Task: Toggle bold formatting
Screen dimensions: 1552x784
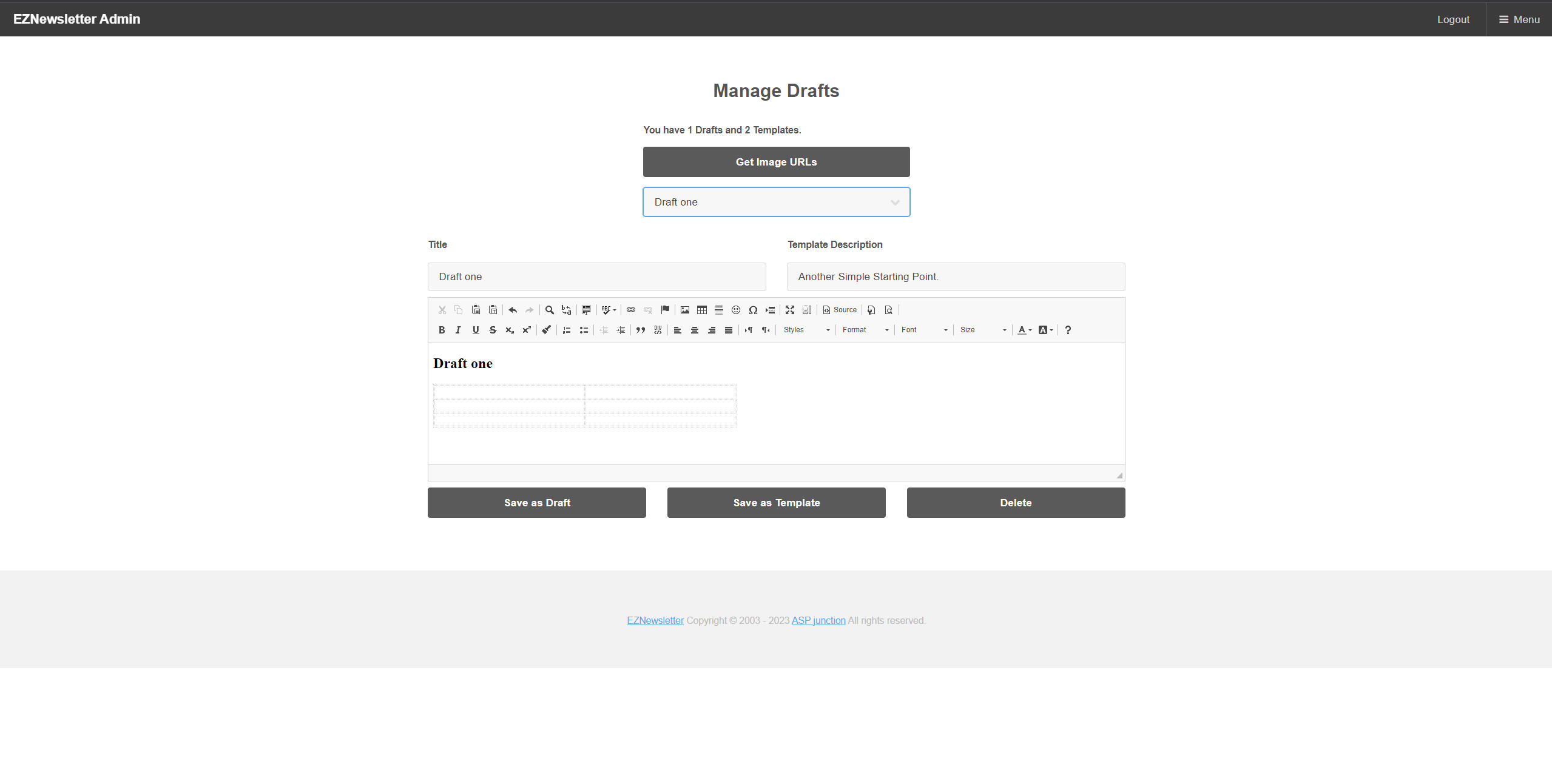Action: [441, 330]
